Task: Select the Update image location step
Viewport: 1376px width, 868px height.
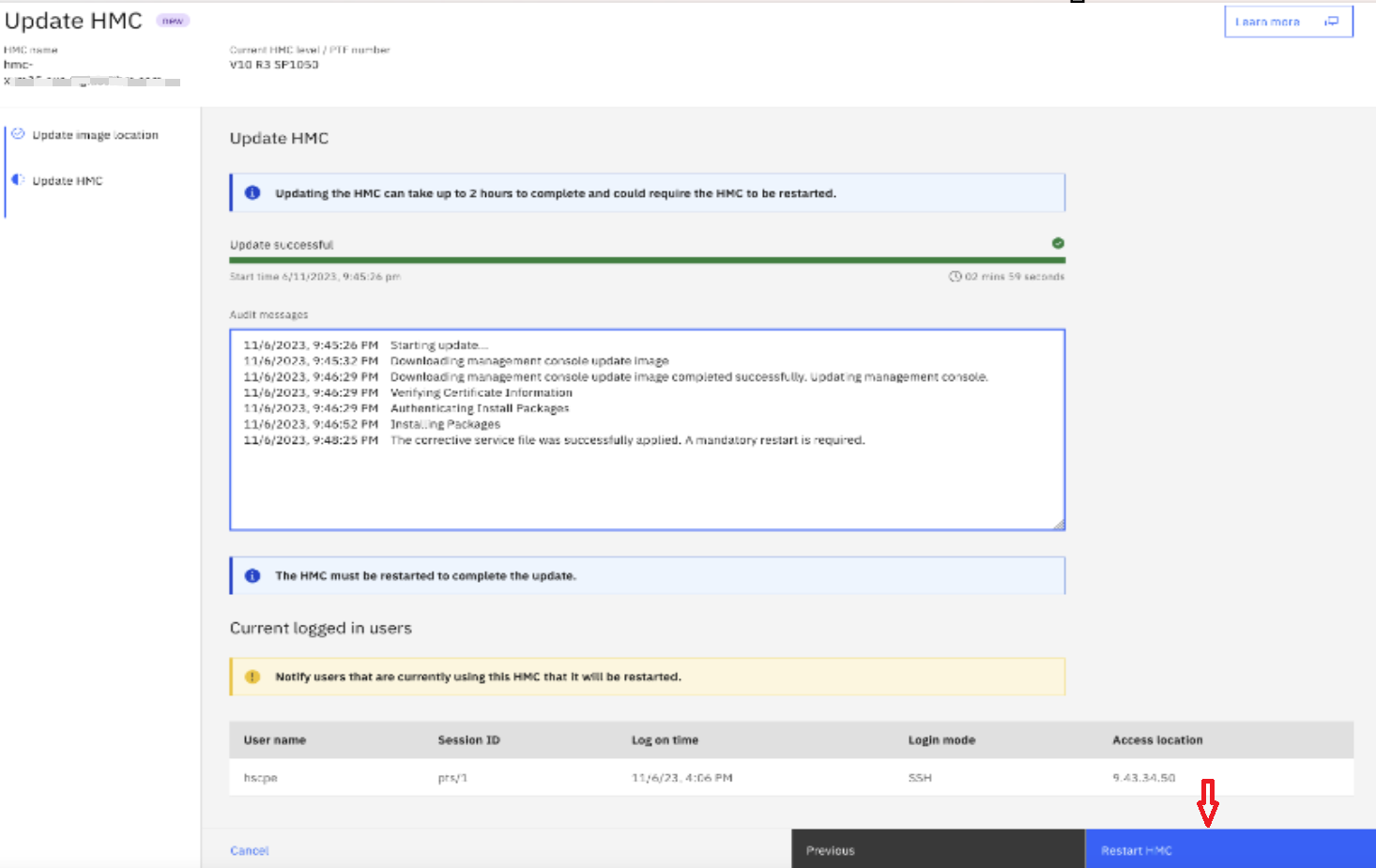Action: tap(95, 135)
